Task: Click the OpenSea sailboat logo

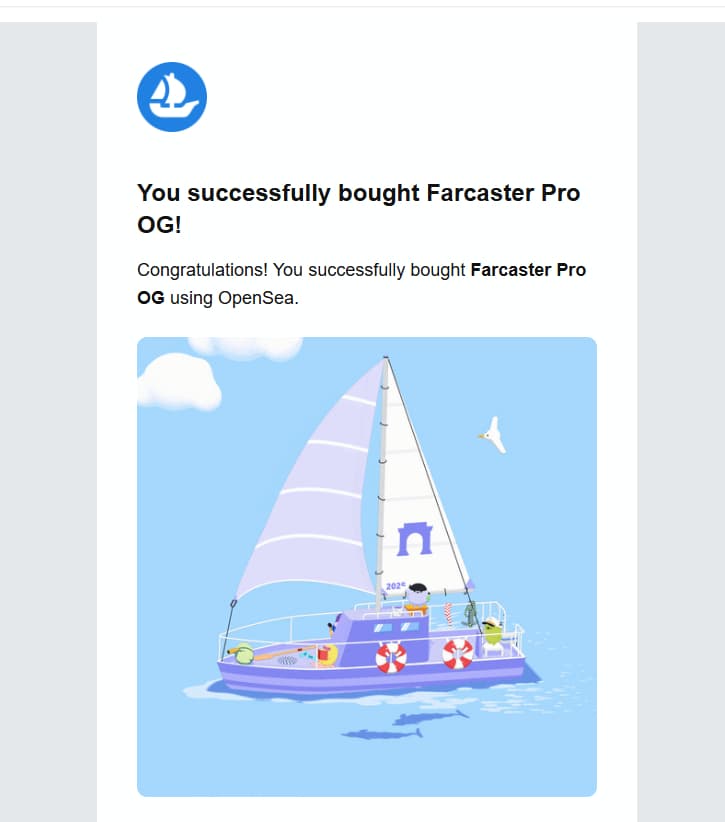Action: pyautogui.click(x=172, y=96)
